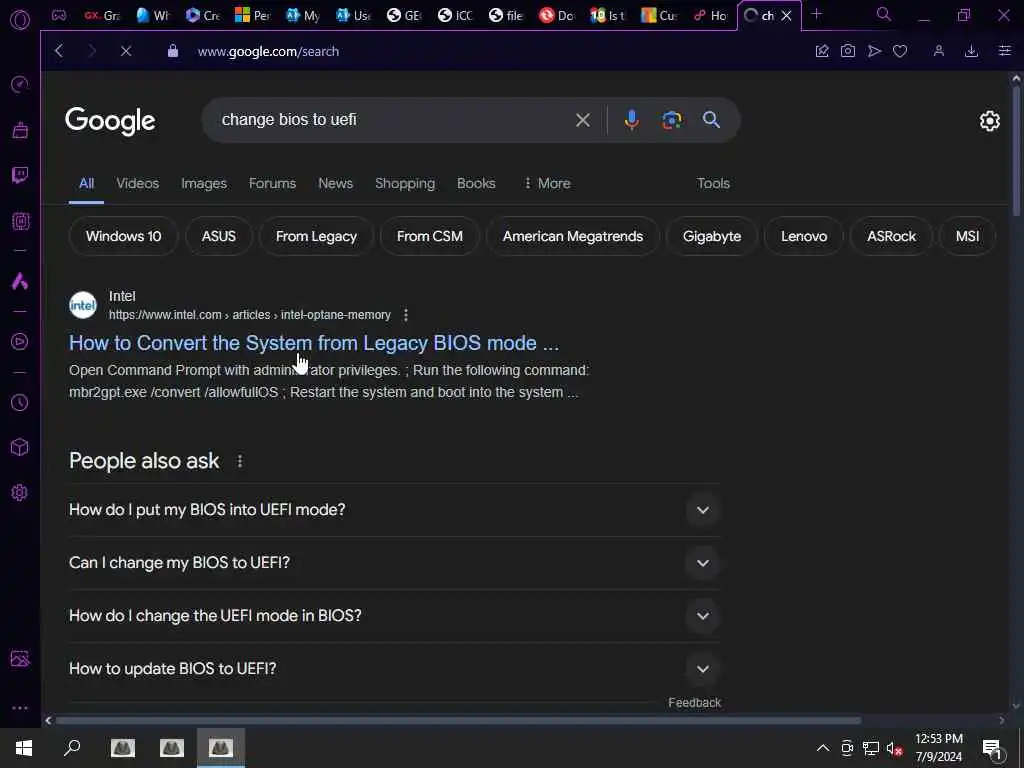Open Intel result three-dot options
The image size is (1024, 768).
click(406, 315)
